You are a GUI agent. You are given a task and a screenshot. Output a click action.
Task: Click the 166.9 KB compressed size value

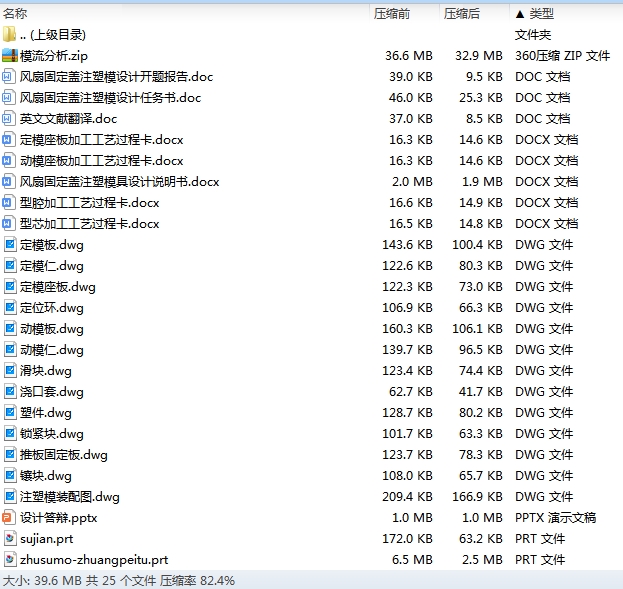click(x=477, y=497)
